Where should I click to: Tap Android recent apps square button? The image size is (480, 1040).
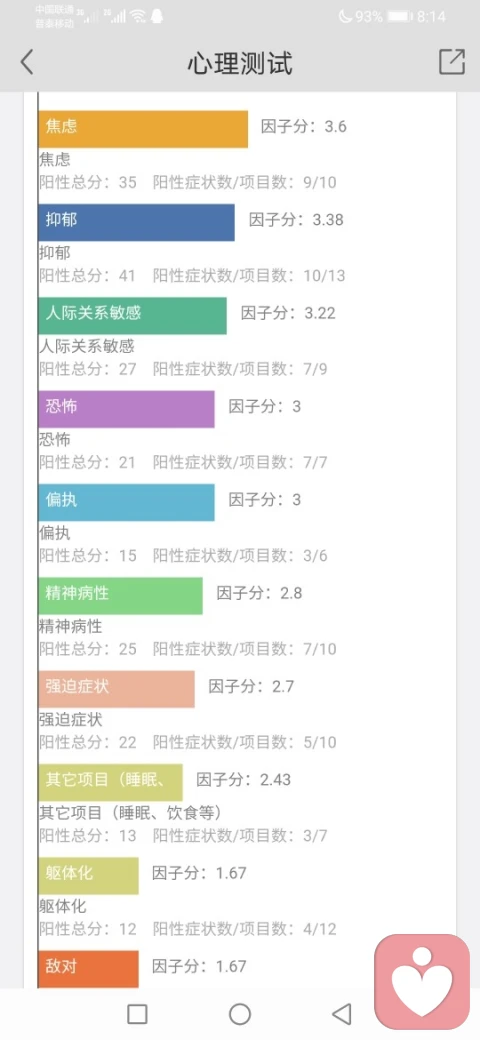point(137,1013)
